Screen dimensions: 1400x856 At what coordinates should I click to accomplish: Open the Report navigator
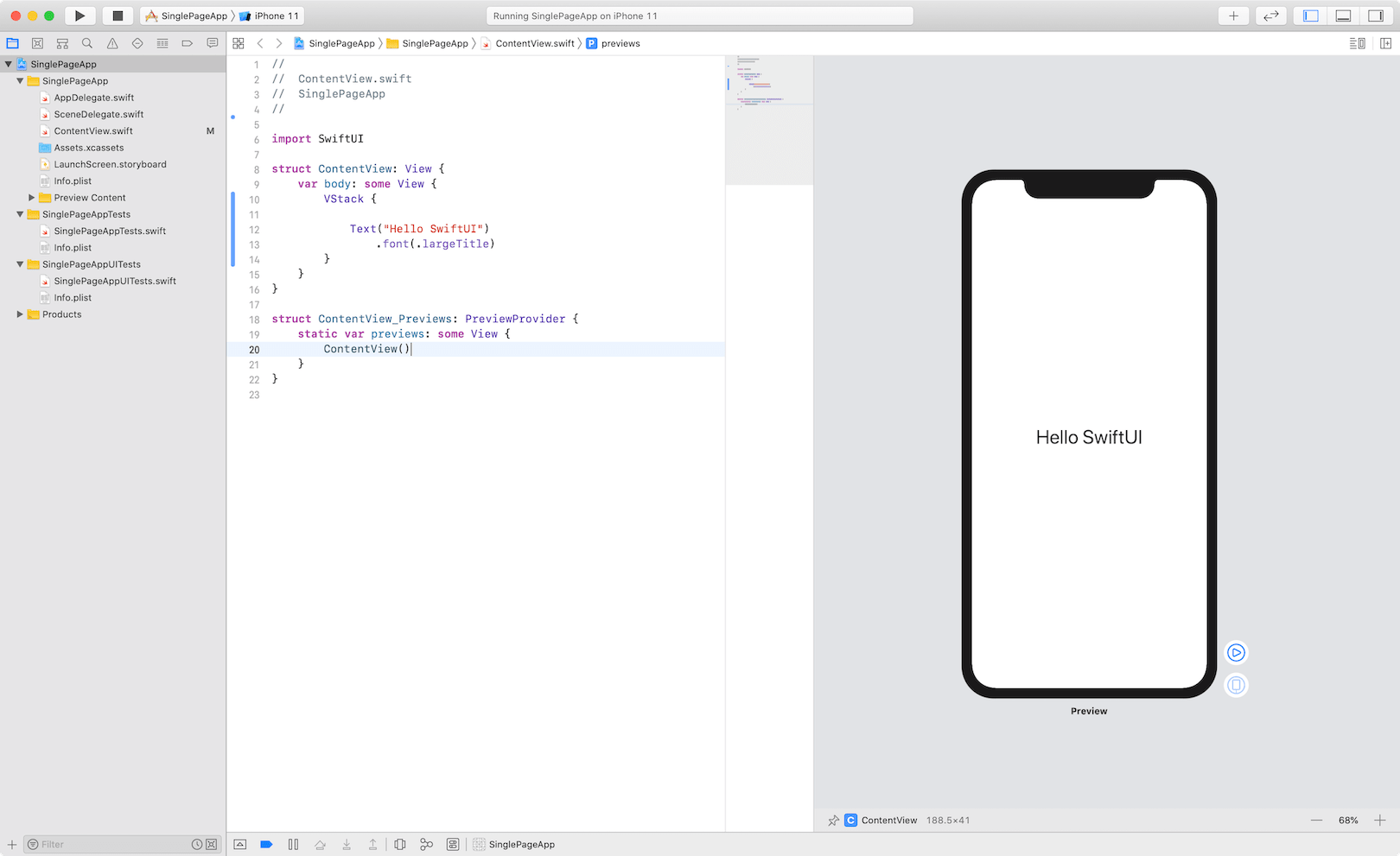coord(213,43)
